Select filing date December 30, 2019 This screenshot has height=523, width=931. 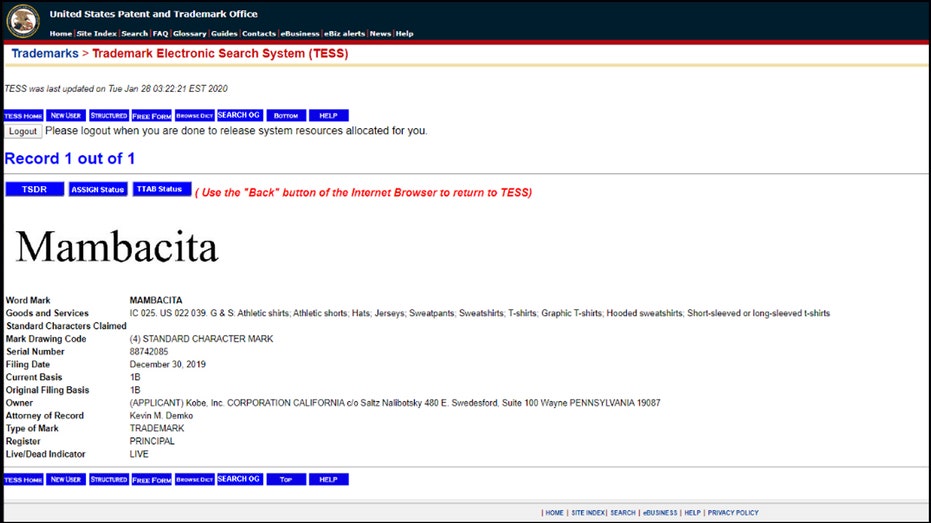(167, 364)
